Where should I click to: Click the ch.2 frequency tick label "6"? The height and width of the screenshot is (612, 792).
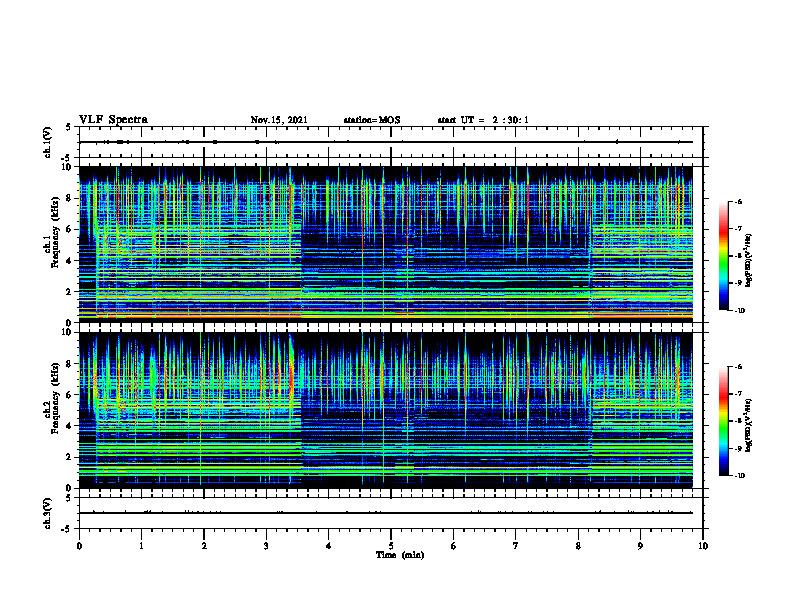coord(69,395)
